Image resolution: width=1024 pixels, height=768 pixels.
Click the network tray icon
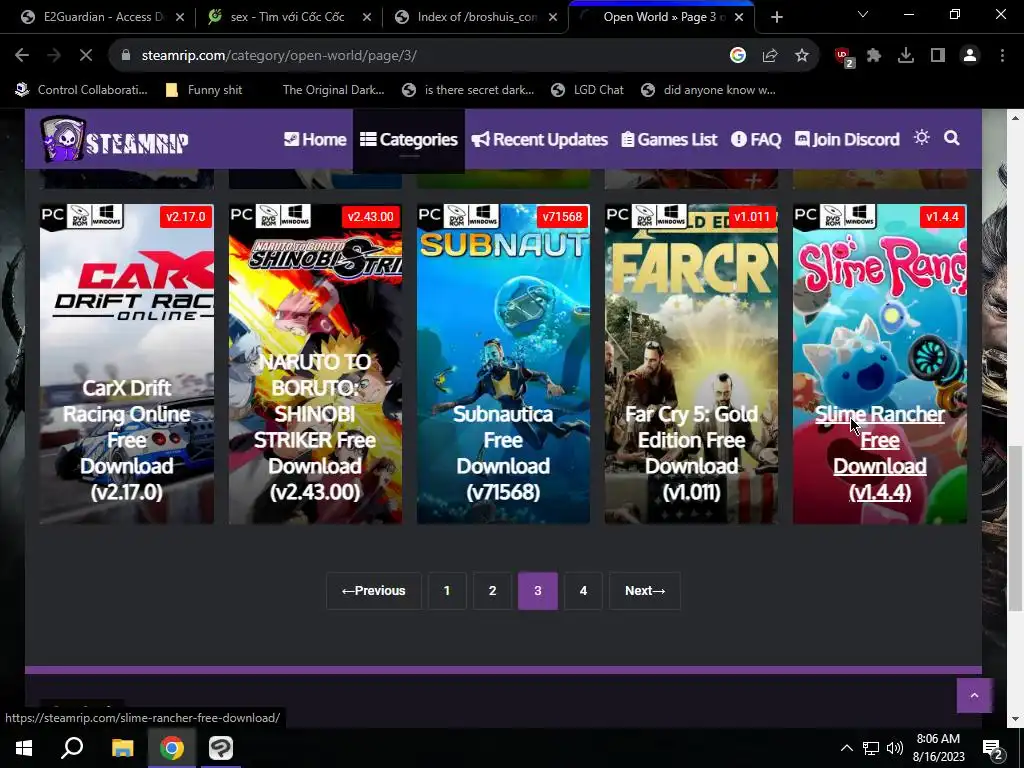point(871,748)
